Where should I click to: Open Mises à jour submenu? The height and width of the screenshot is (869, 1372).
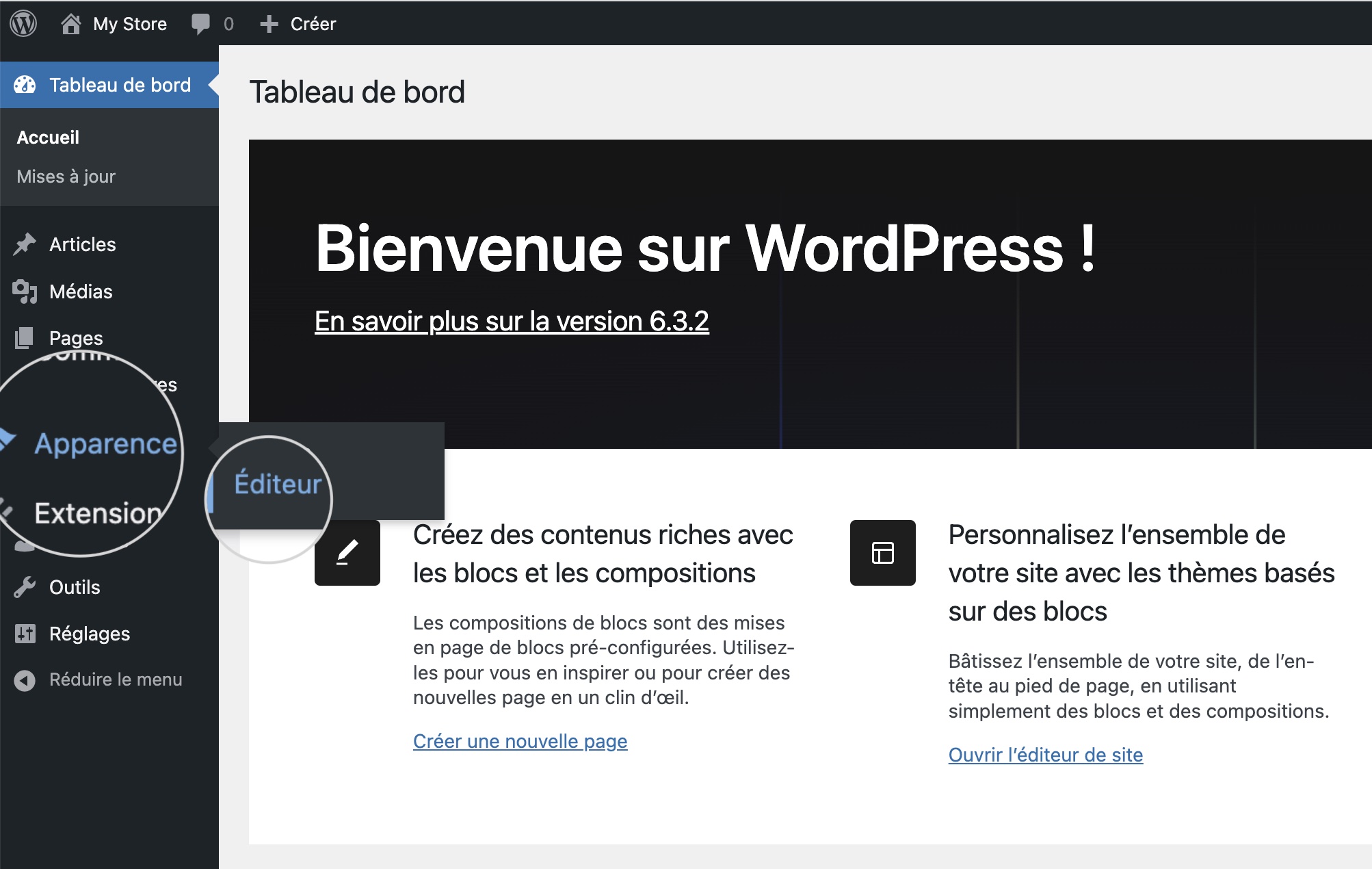[66, 177]
